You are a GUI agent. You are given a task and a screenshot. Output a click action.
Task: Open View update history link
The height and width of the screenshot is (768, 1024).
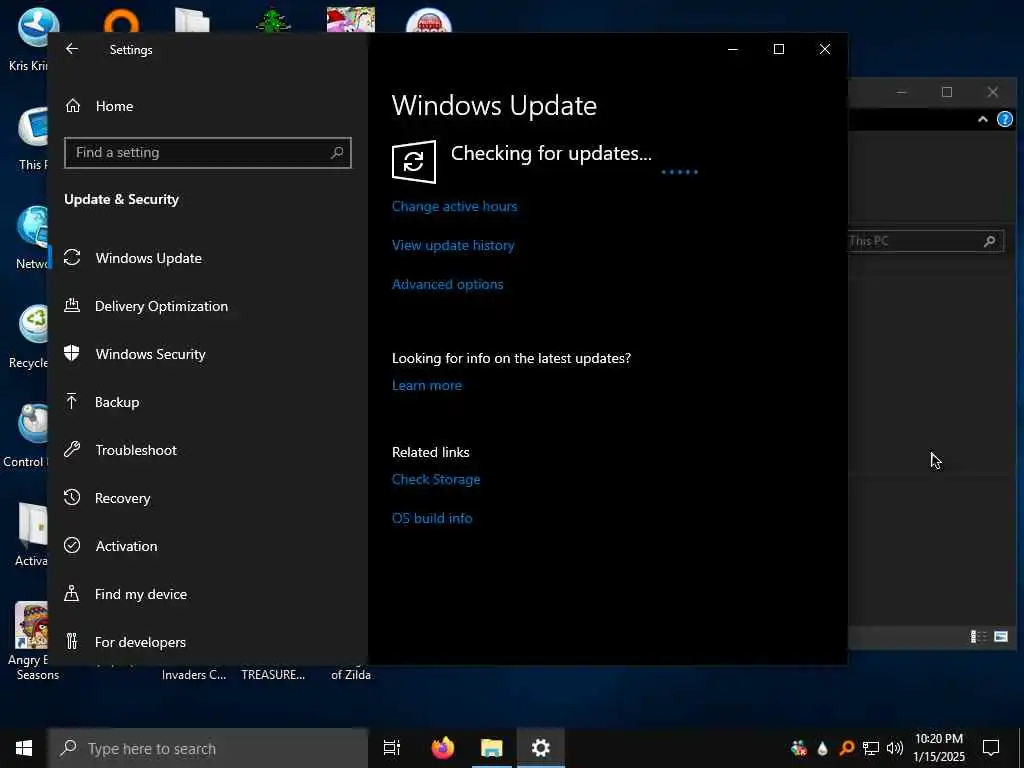(x=453, y=246)
